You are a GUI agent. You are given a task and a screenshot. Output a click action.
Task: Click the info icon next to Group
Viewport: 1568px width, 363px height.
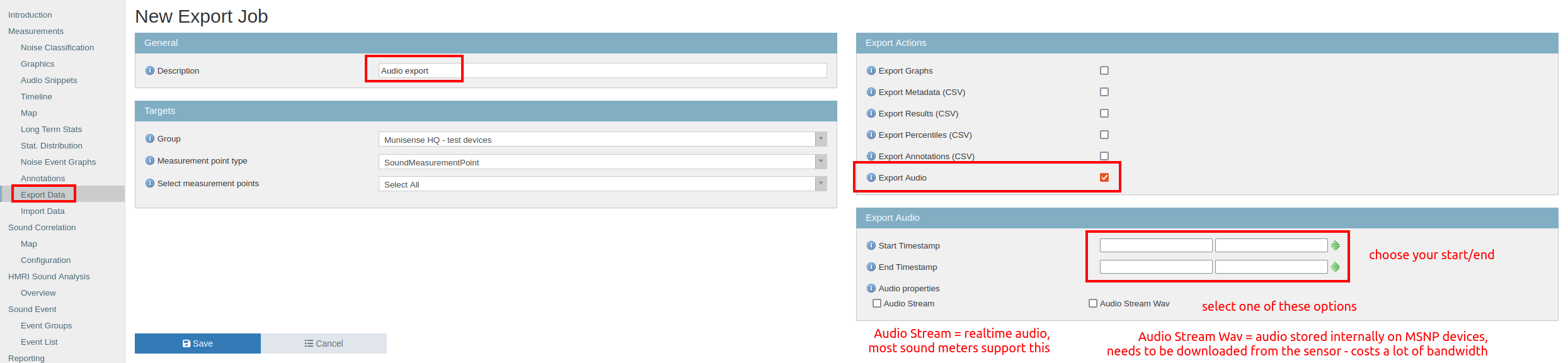(x=150, y=138)
